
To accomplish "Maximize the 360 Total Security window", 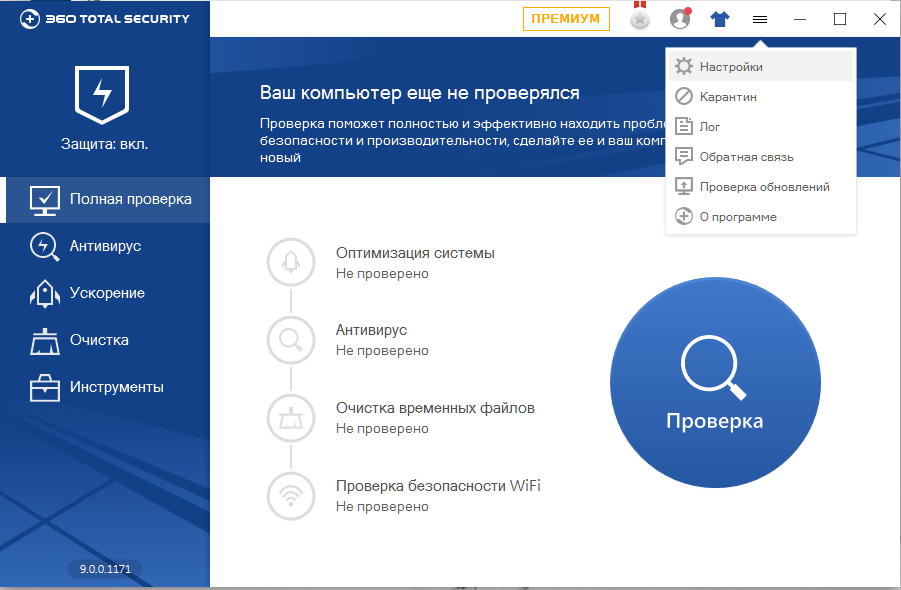I will point(840,20).
